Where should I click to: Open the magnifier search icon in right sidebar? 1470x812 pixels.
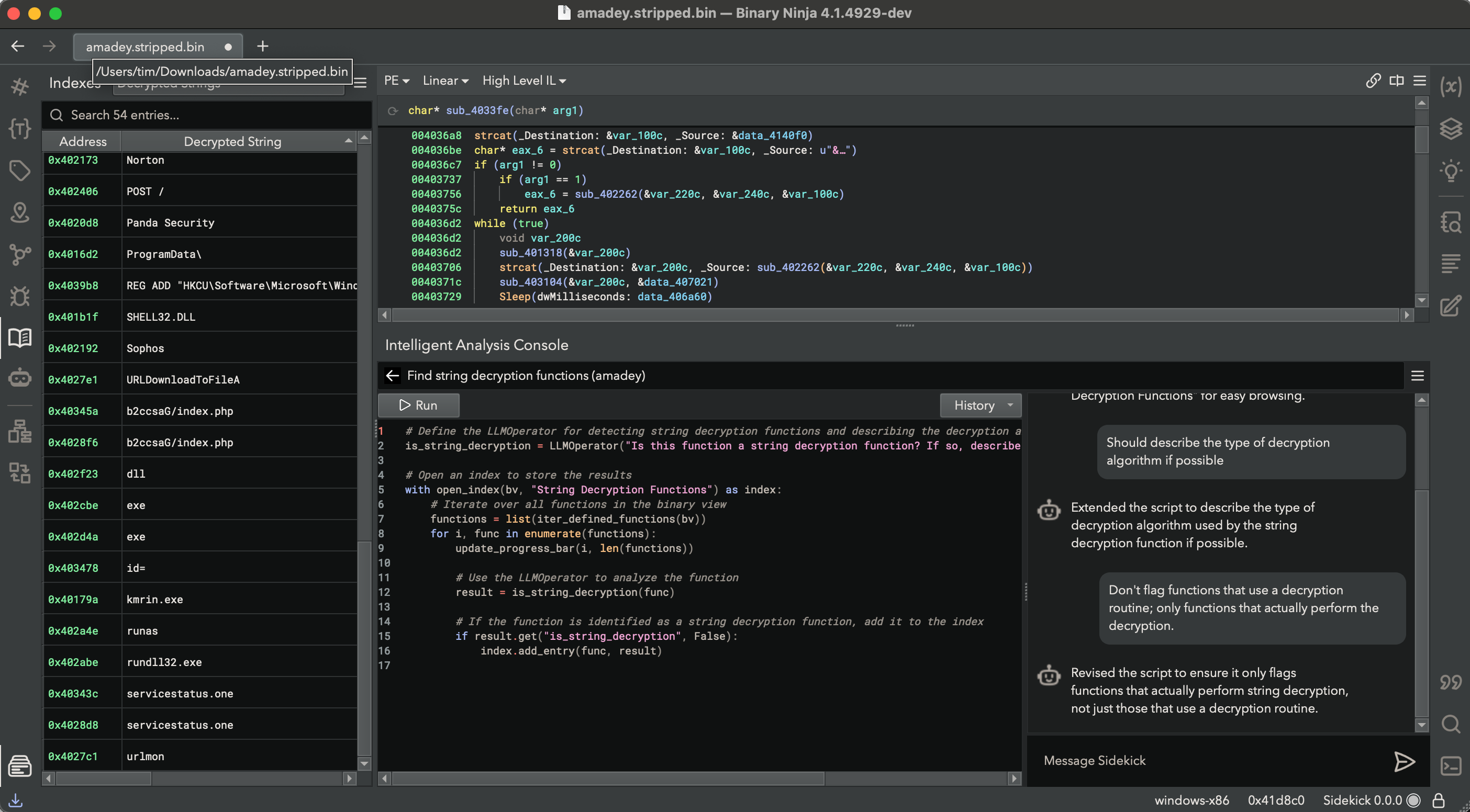1450,724
